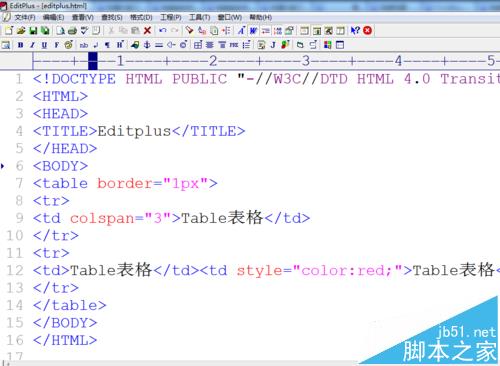Image resolution: width=500 pixels, height=366 pixels.
Task: Click the </HTML> tag on line 16
Action: (65, 340)
